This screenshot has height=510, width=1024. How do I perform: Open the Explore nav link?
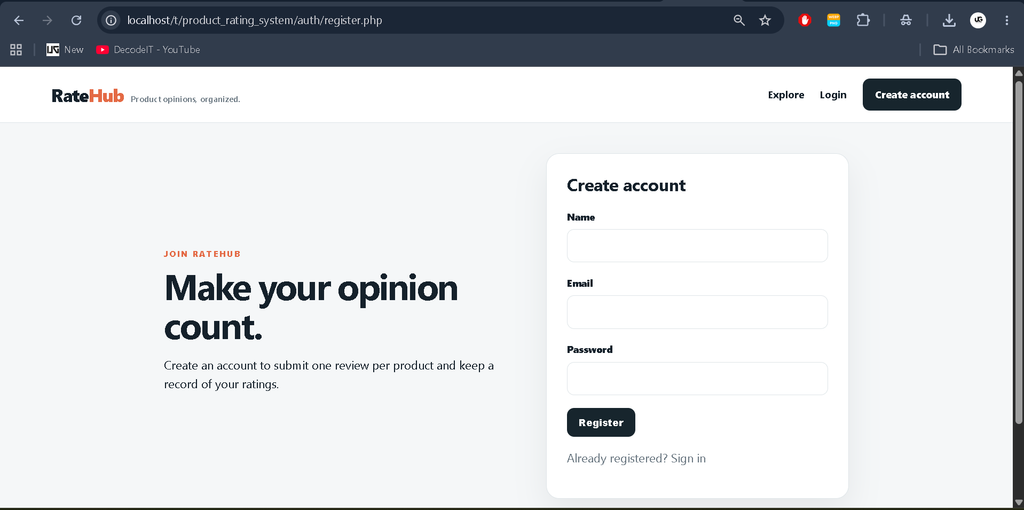click(786, 95)
